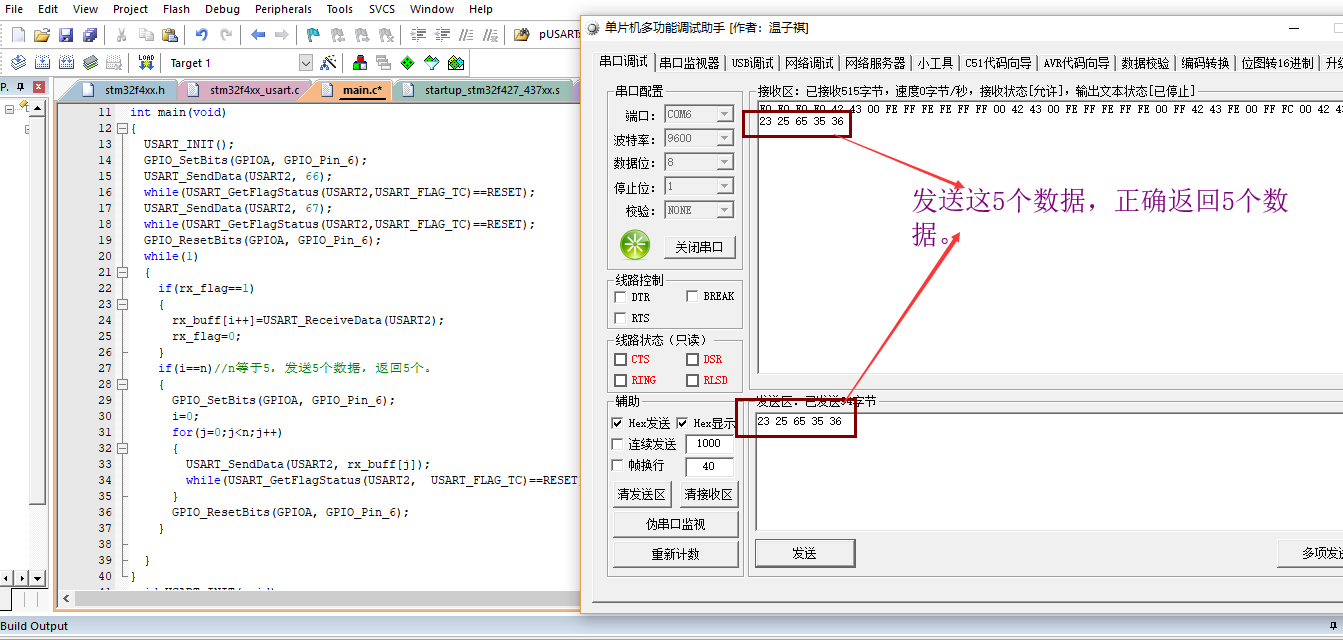Comment selection toolbar icon

coord(465,35)
